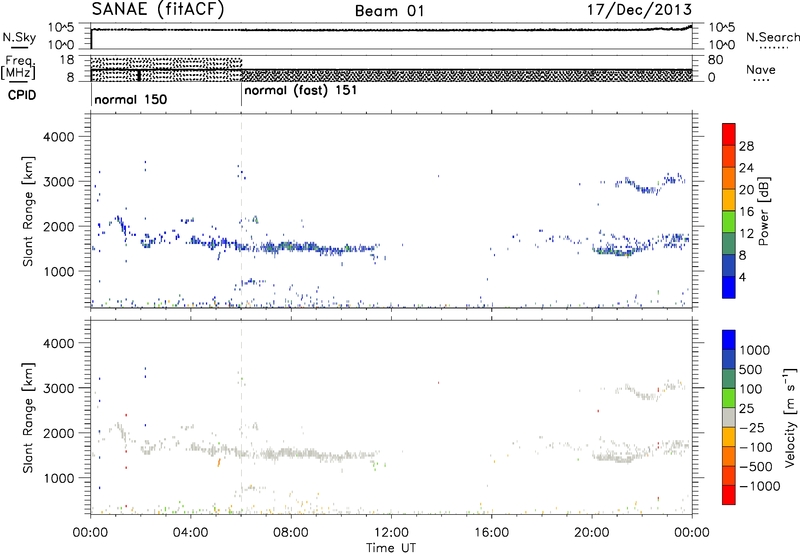800x554 pixels.
Task: Click the 'normal (fast) 151' CPID annotation
Action: [301, 91]
